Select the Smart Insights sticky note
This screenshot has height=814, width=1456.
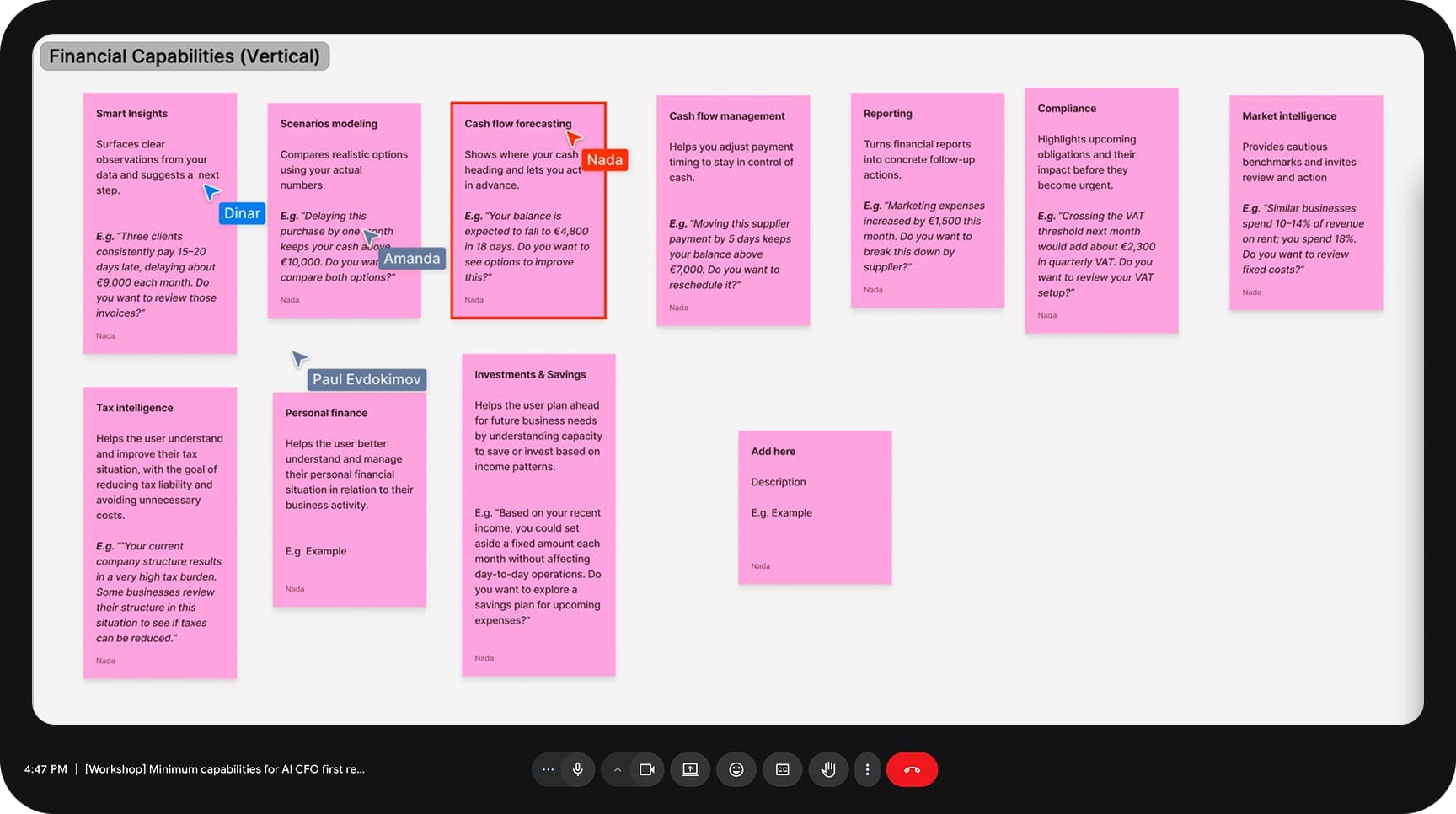160,223
